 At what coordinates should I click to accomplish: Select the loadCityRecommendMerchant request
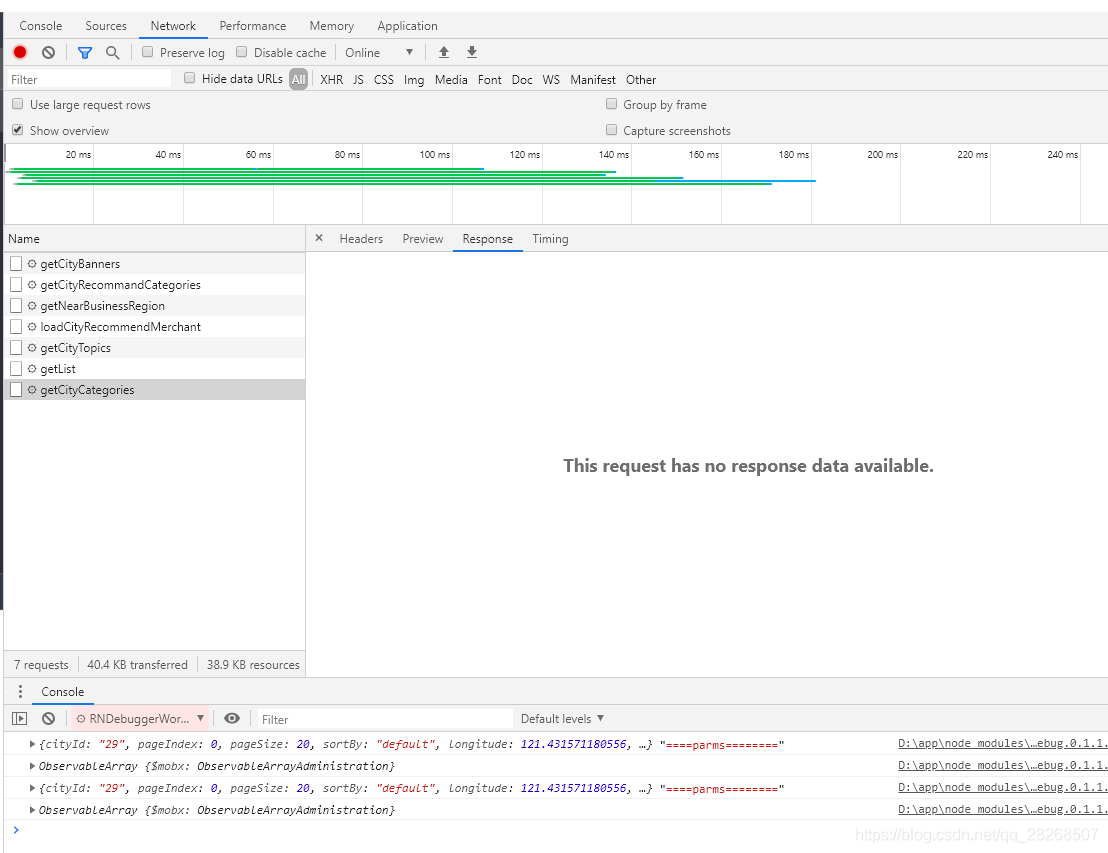[x=155, y=327]
